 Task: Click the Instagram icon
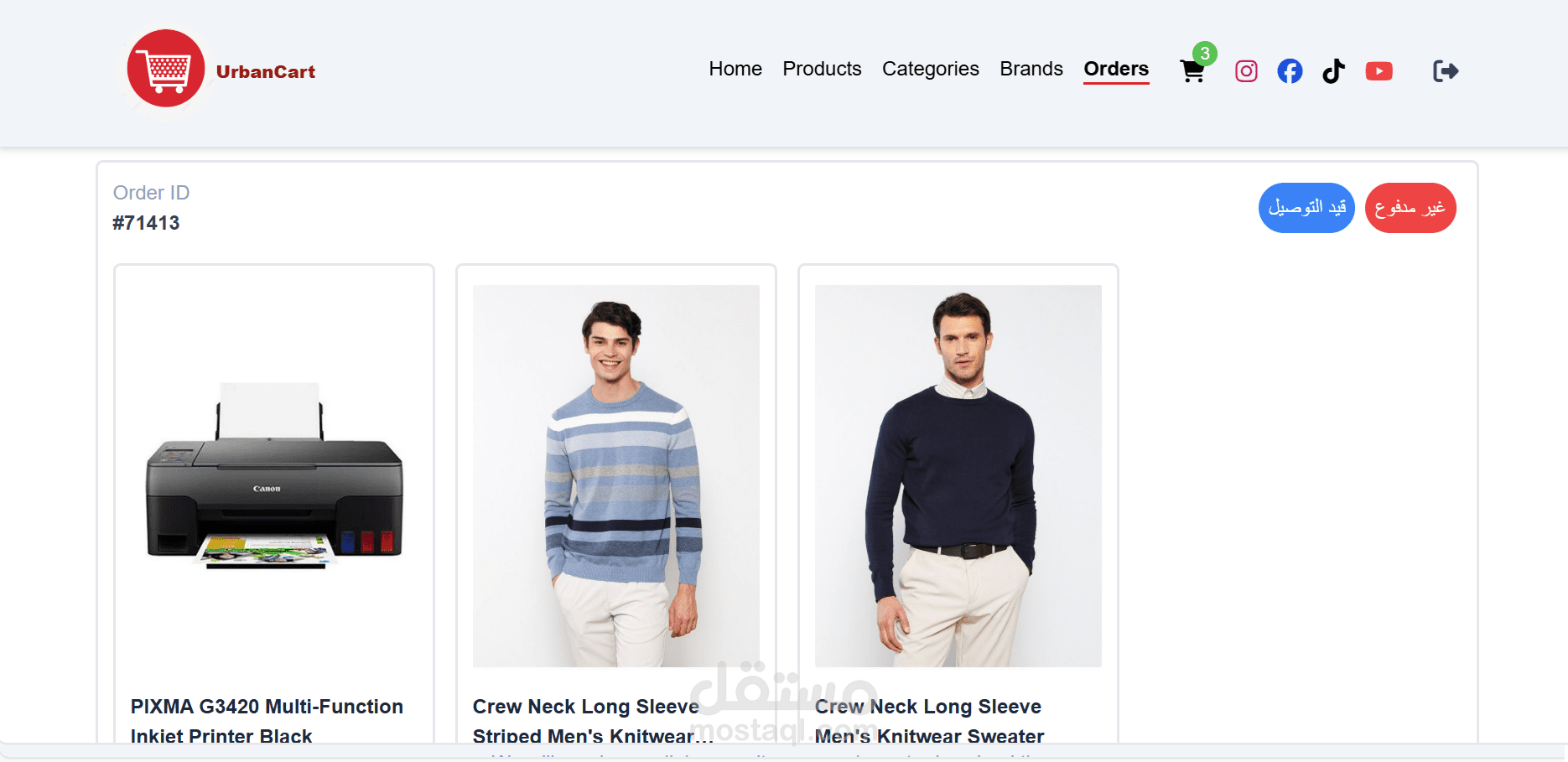pyautogui.click(x=1246, y=71)
